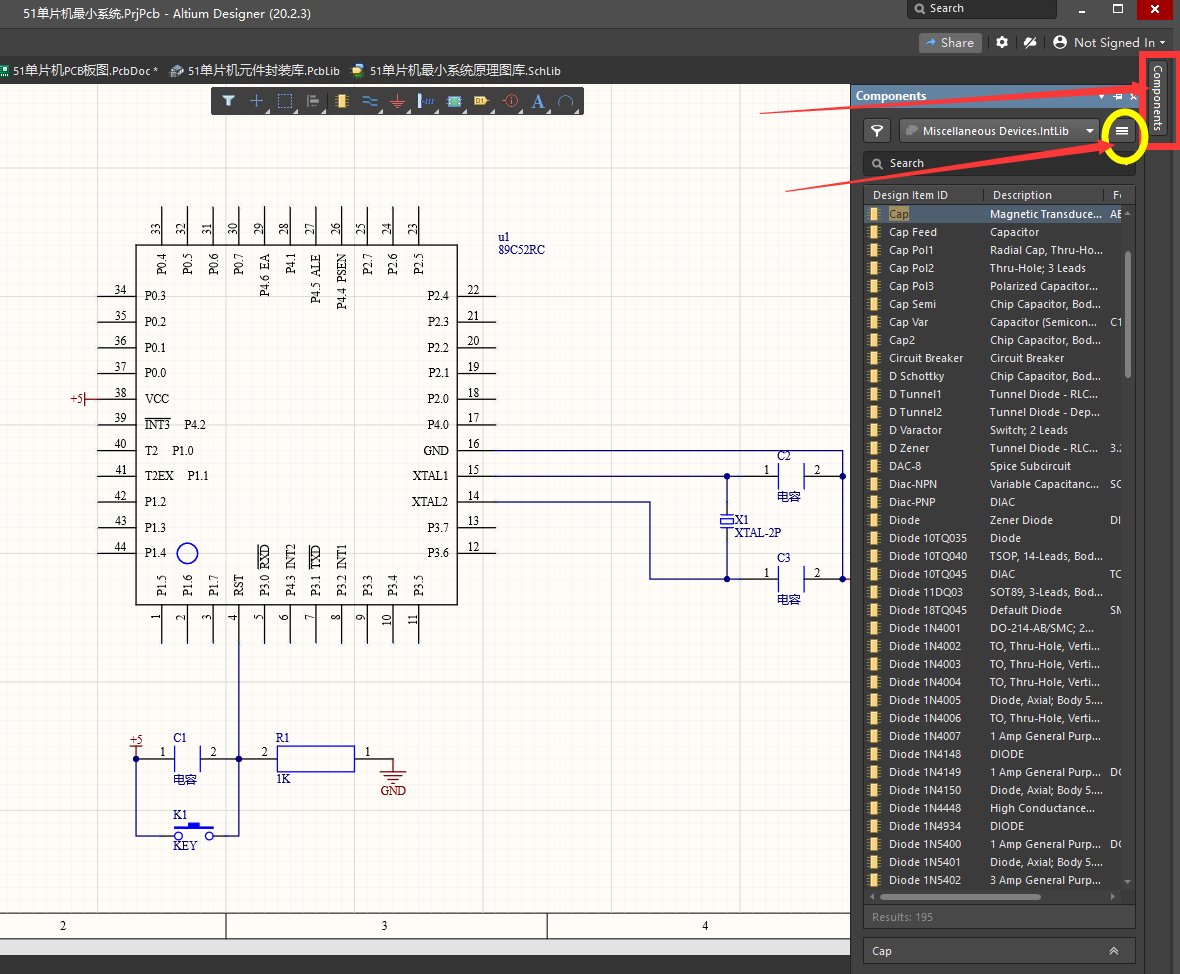This screenshot has height=974, width=1180.
Task: Switch to the 51单片机元件封装库.PcbLib tab
Action: pos(256,71)
